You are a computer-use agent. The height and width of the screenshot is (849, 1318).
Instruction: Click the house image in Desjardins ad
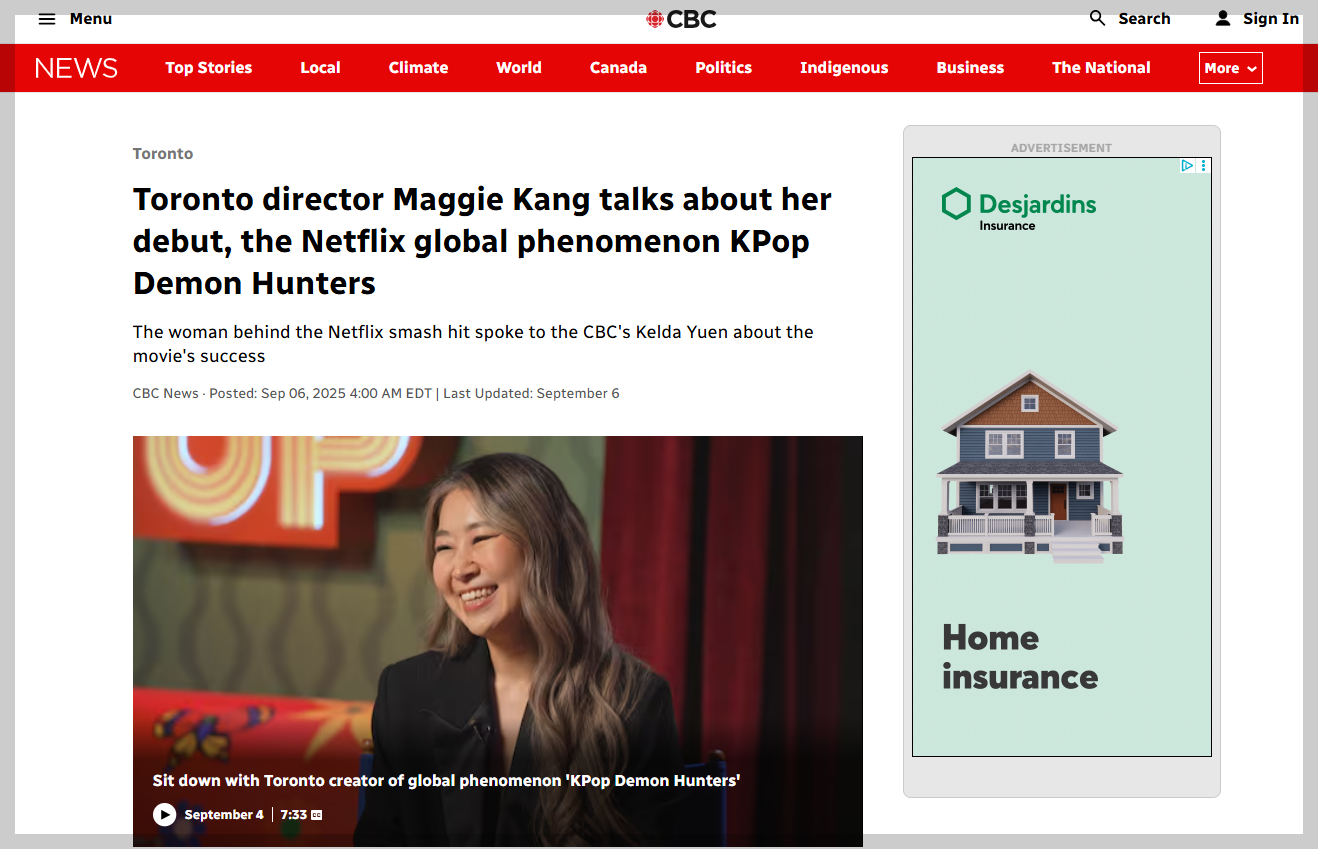[1030, 466]
